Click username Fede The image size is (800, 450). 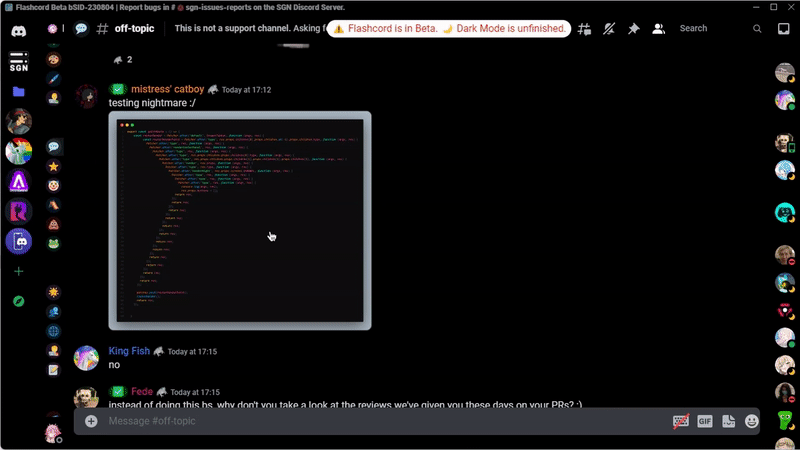tap(142, 391)
